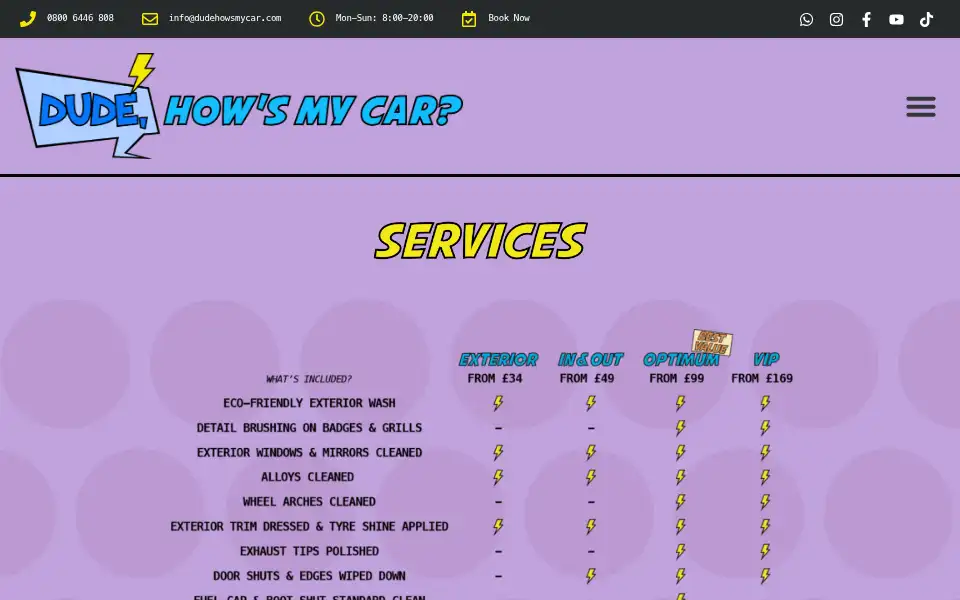The image size is (960, 600).
Task: Click the Exterior Windows & Mirrors Cleaned label
Action: [309, 452]
